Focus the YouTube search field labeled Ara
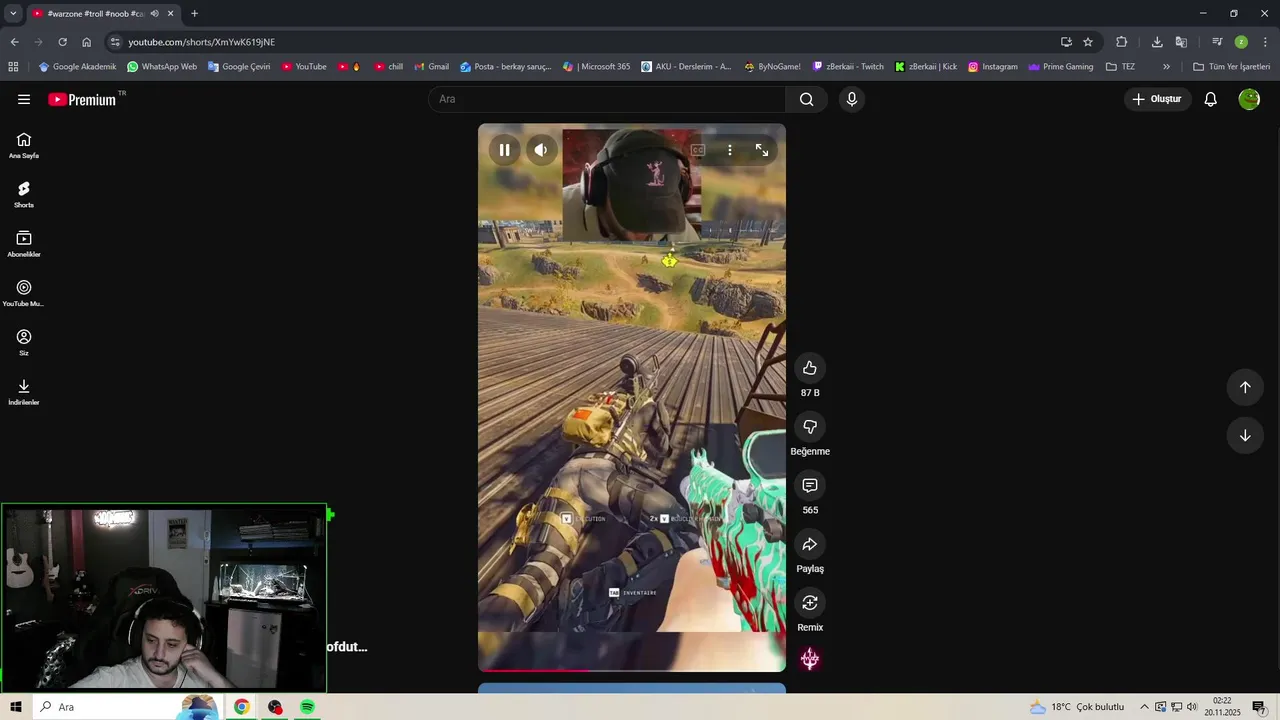 pos(607,99)
